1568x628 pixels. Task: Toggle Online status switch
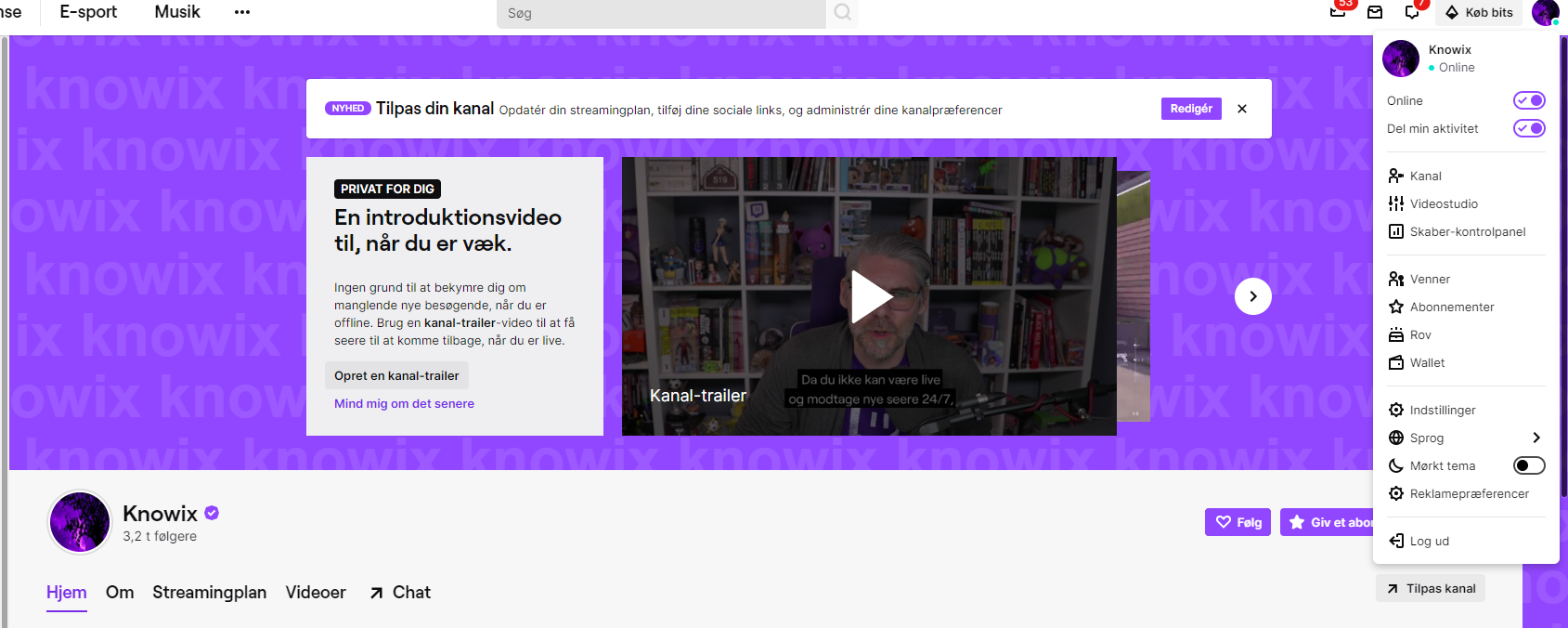pos(1529,100)
